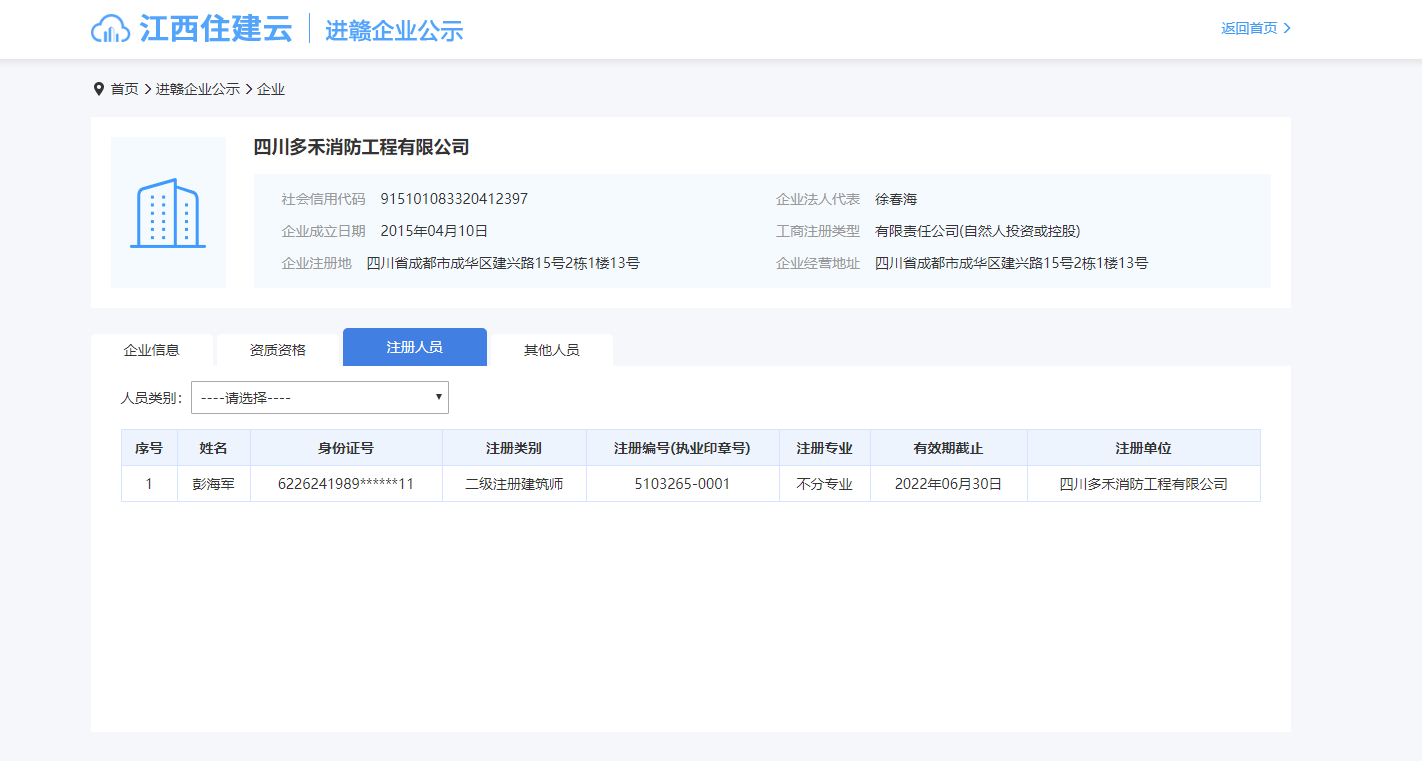Go to 首页 in breadcrumb
The width and height of the screenshot is (1422, 761).
click(x=124, y=89)
